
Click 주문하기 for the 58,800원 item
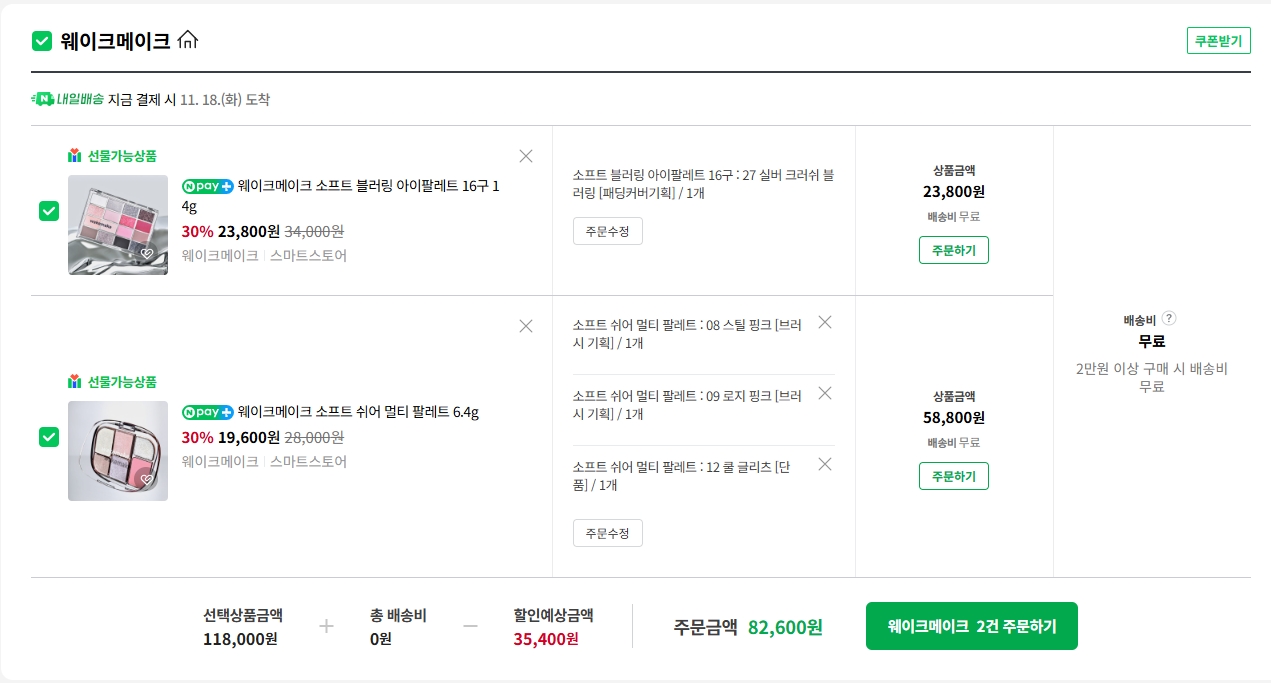(953, 476)
